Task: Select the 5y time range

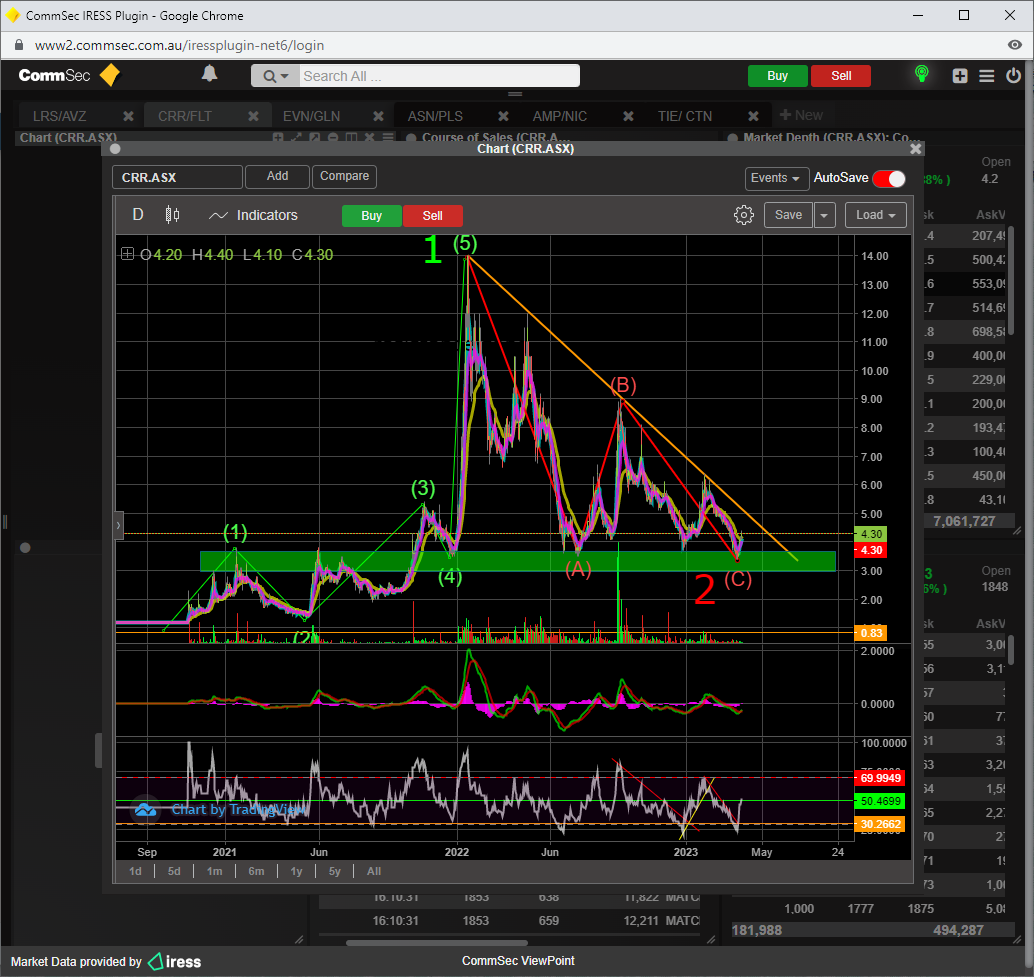Action: click(x=335, y=872)
